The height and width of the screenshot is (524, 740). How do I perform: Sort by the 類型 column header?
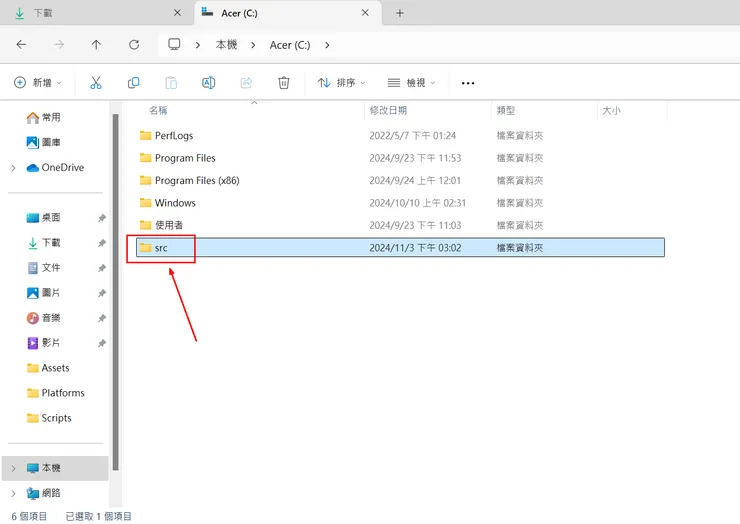point(506,110)
